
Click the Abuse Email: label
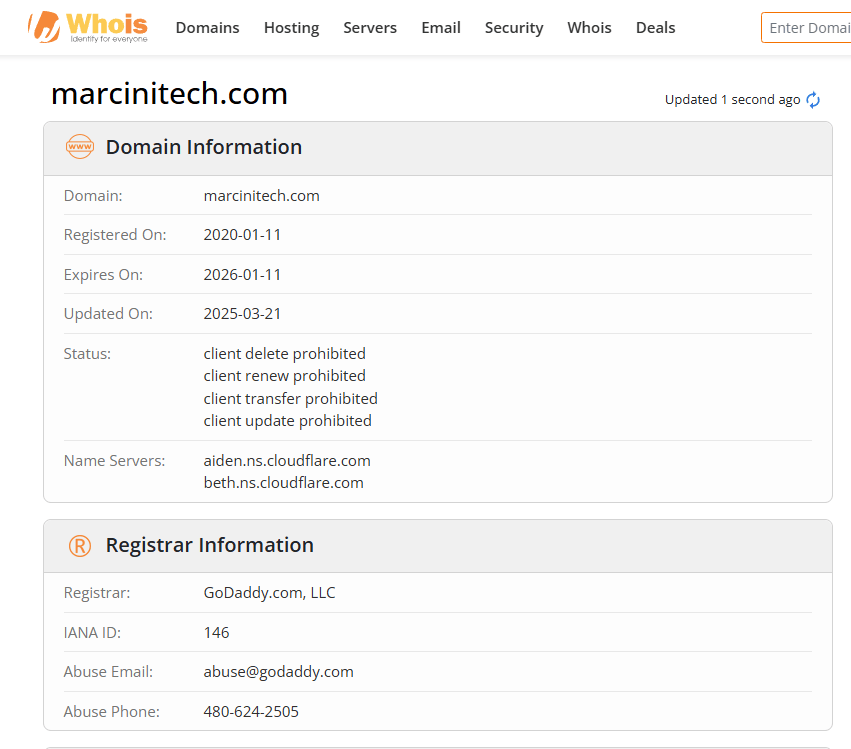(x=108, y=672)
